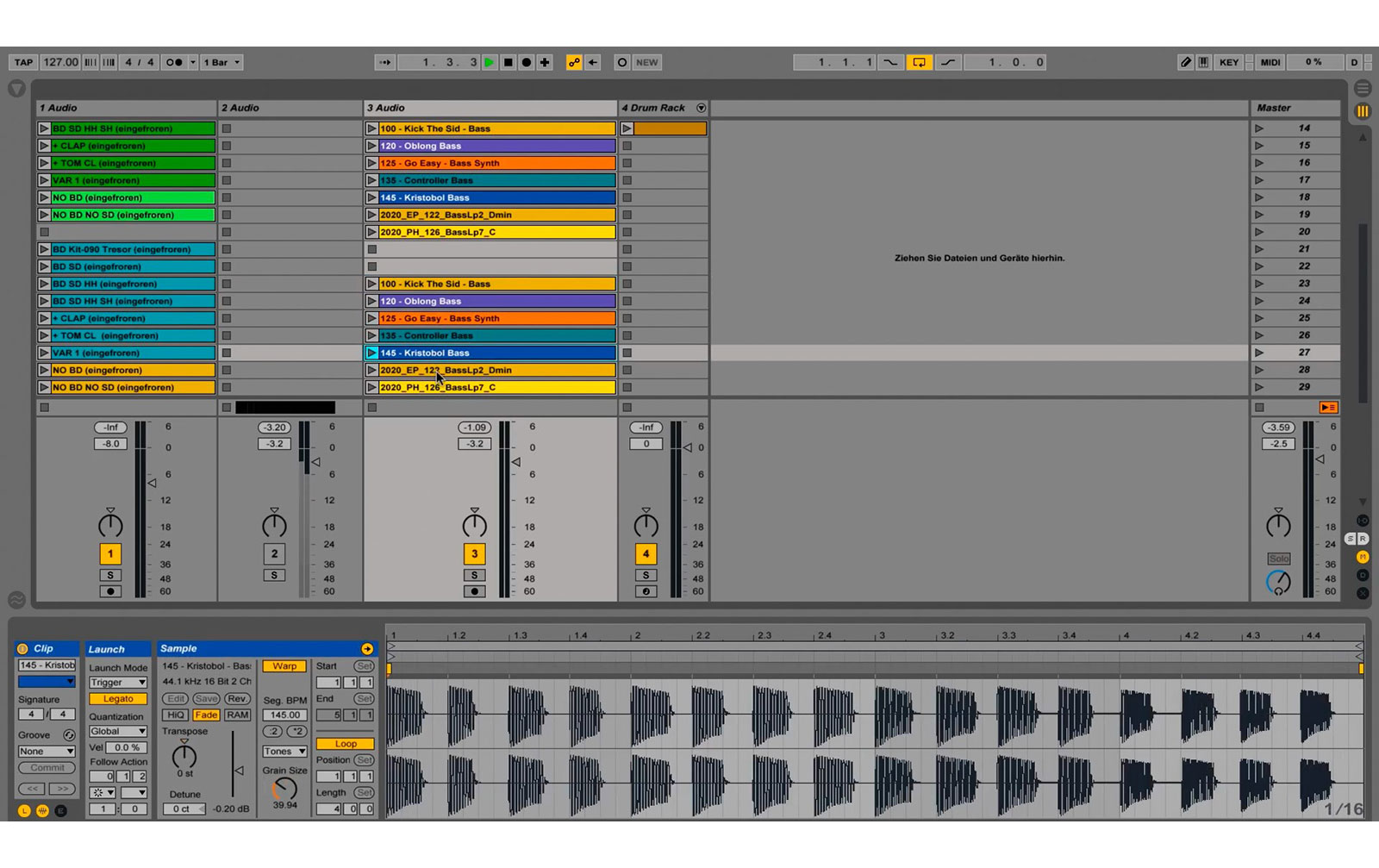
Task: Open the Groove Pool hot-swap icon
Action: coord(69,734)
